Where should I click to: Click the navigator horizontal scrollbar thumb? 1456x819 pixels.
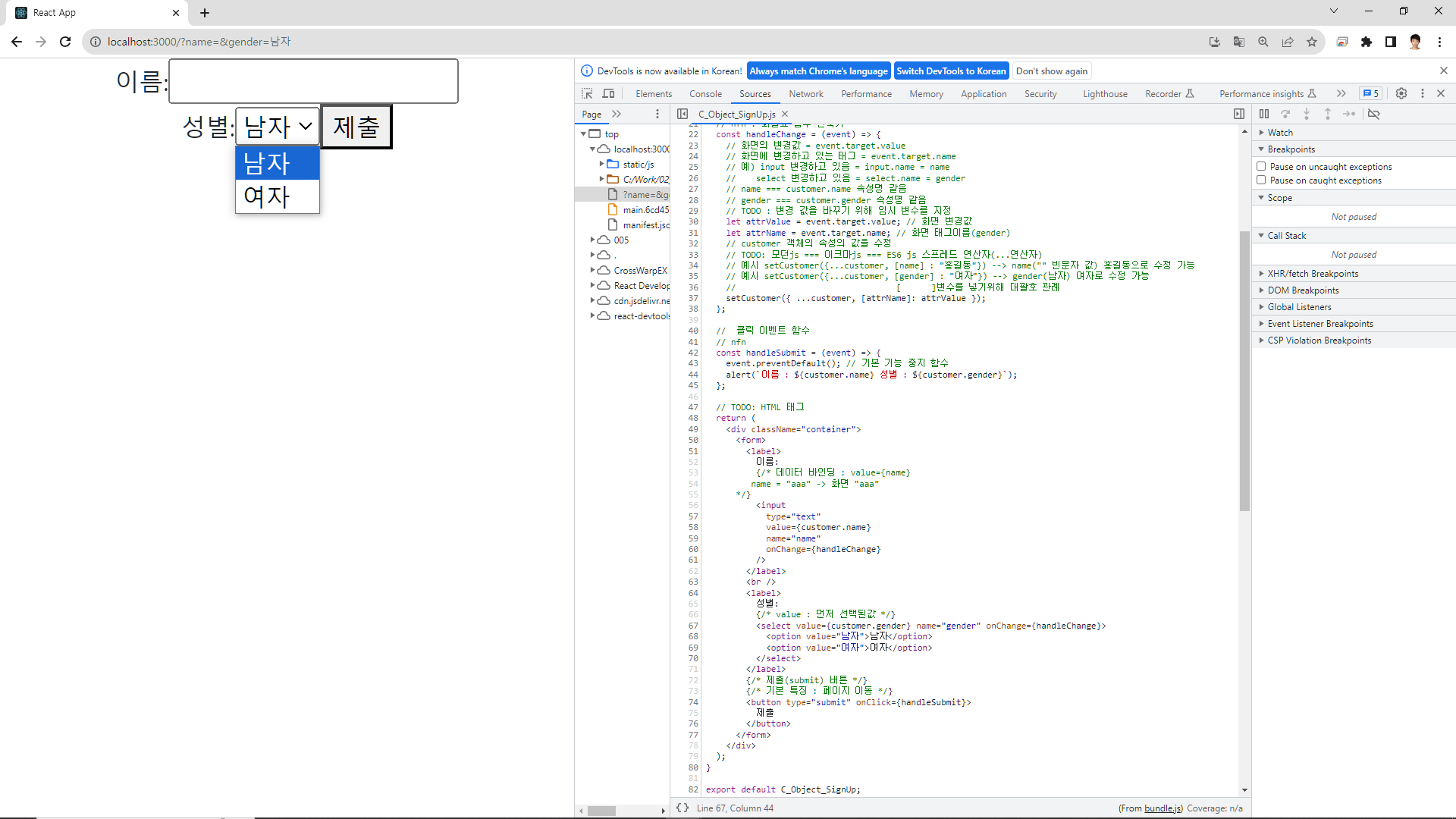point(601,811)
